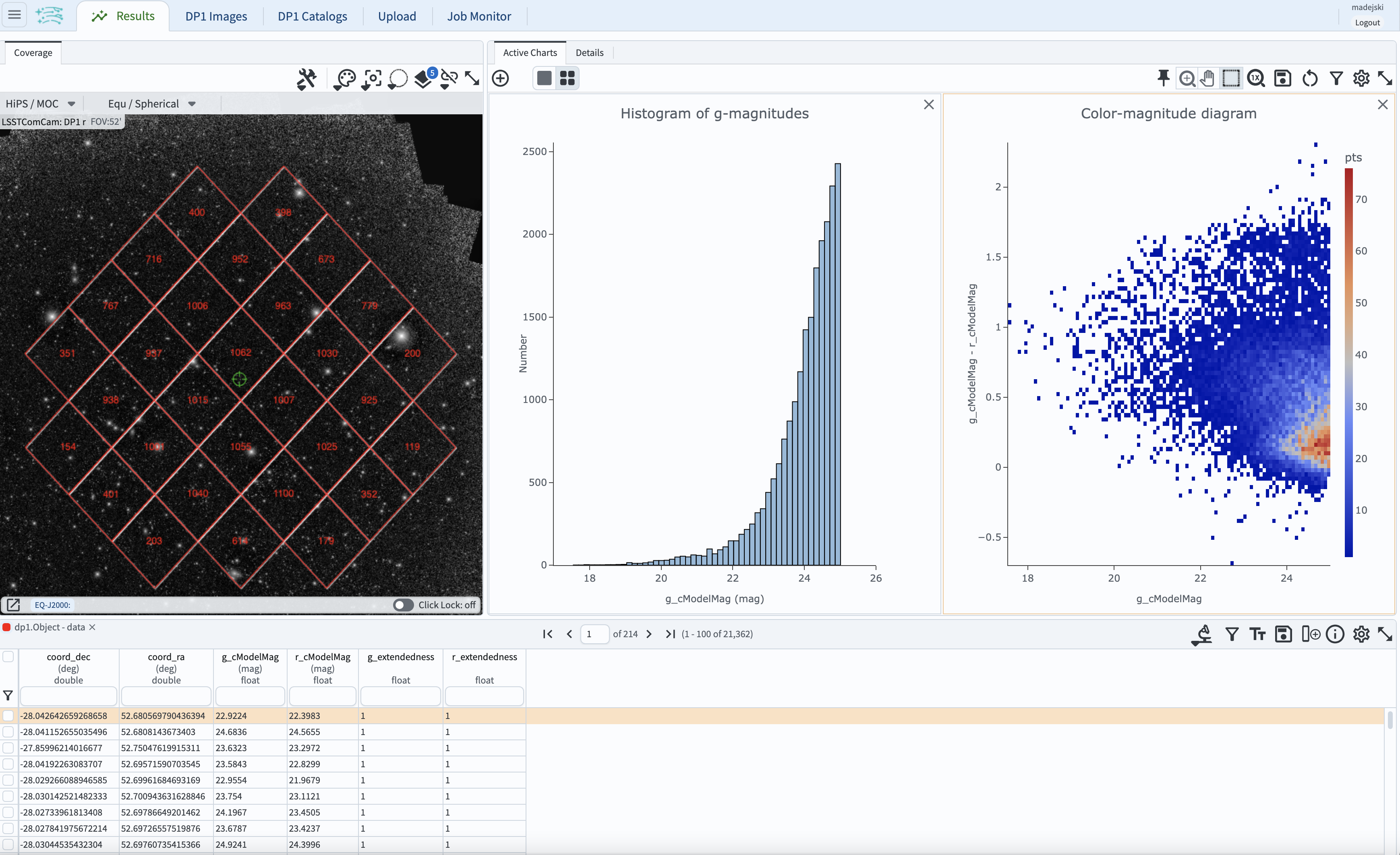Open the overlay layers dropdown showing badge 5
The image size is (1400, 855).
click(423, 79)
